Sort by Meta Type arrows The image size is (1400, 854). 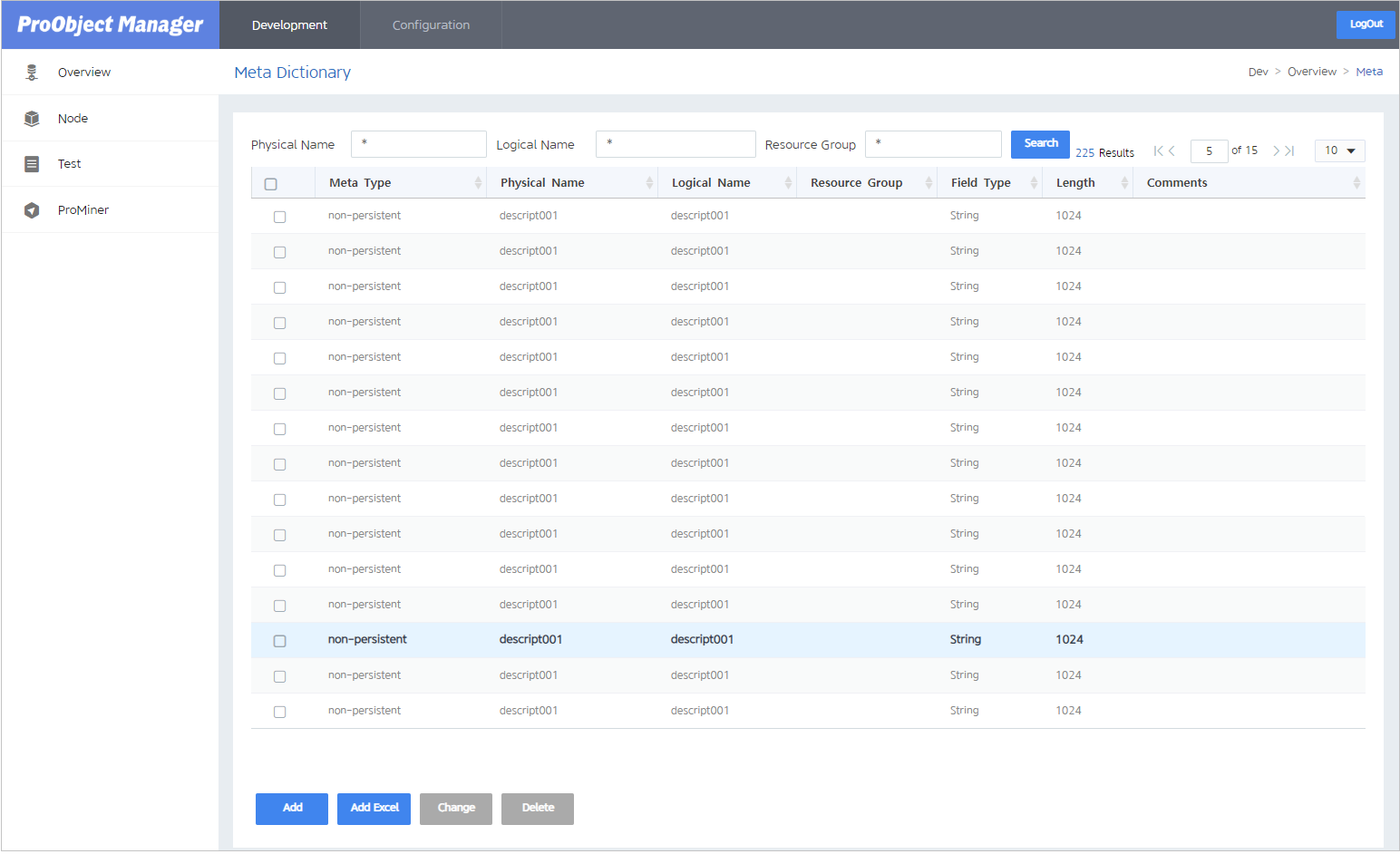[x=478, y=183]
